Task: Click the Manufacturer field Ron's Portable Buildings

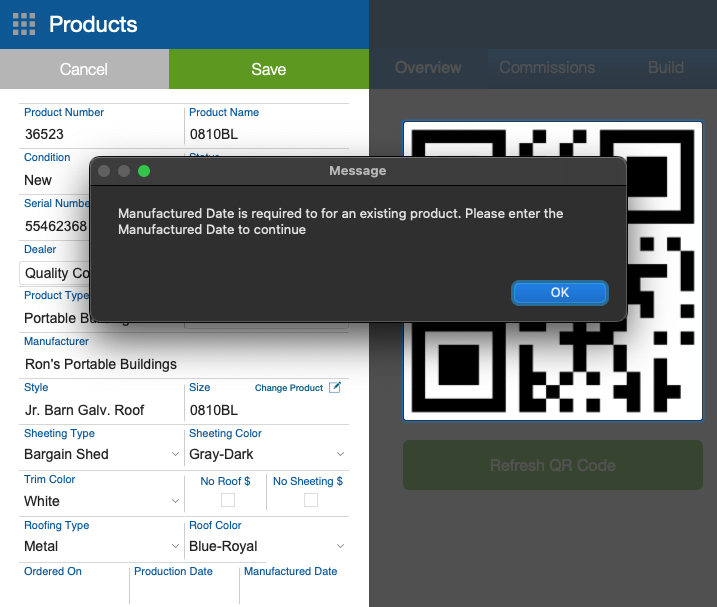Action: coord(184,364)
